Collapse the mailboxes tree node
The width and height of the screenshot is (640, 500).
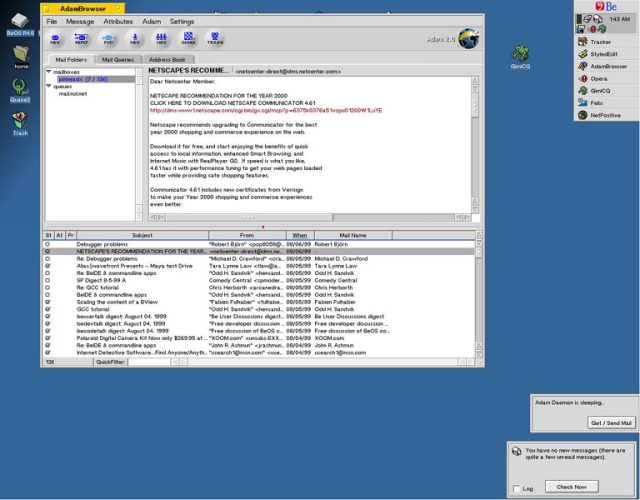coord(49,71)
